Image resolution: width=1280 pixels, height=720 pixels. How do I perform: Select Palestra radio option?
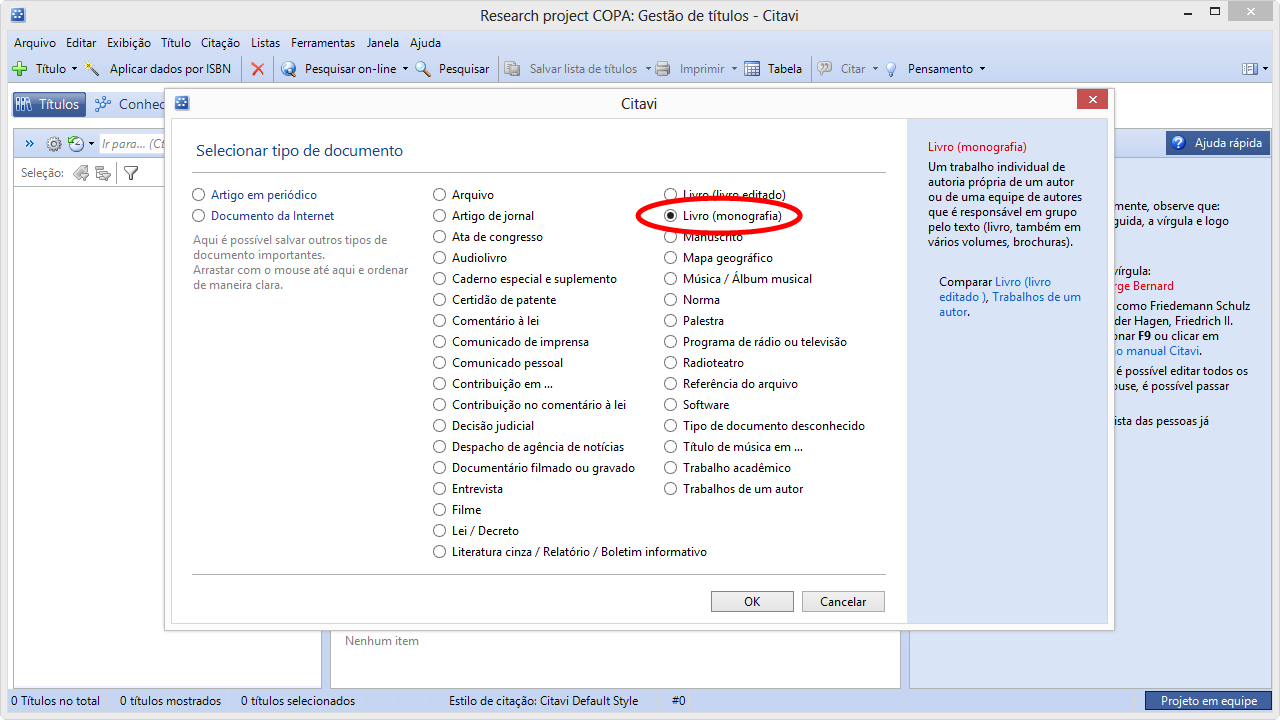tap(671, 321)
